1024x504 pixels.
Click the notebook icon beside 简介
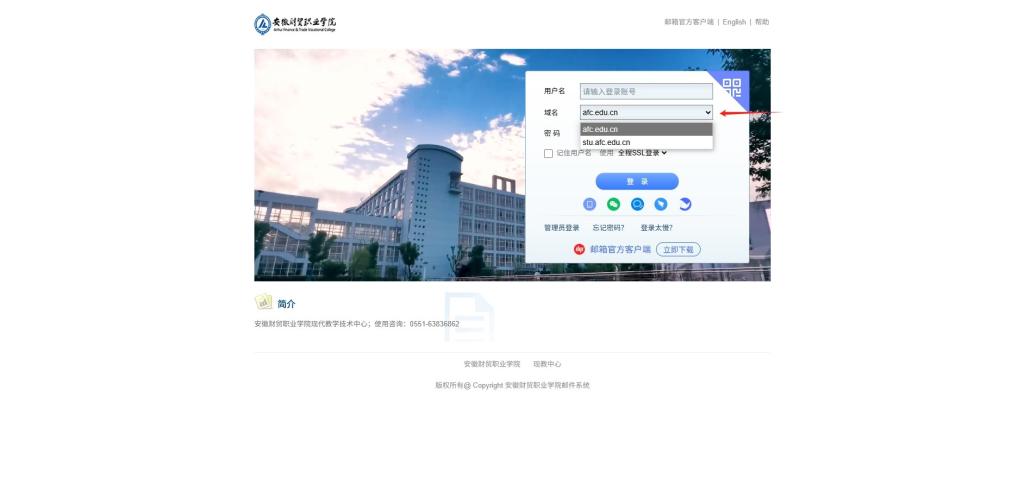click(x=264, y=302)
